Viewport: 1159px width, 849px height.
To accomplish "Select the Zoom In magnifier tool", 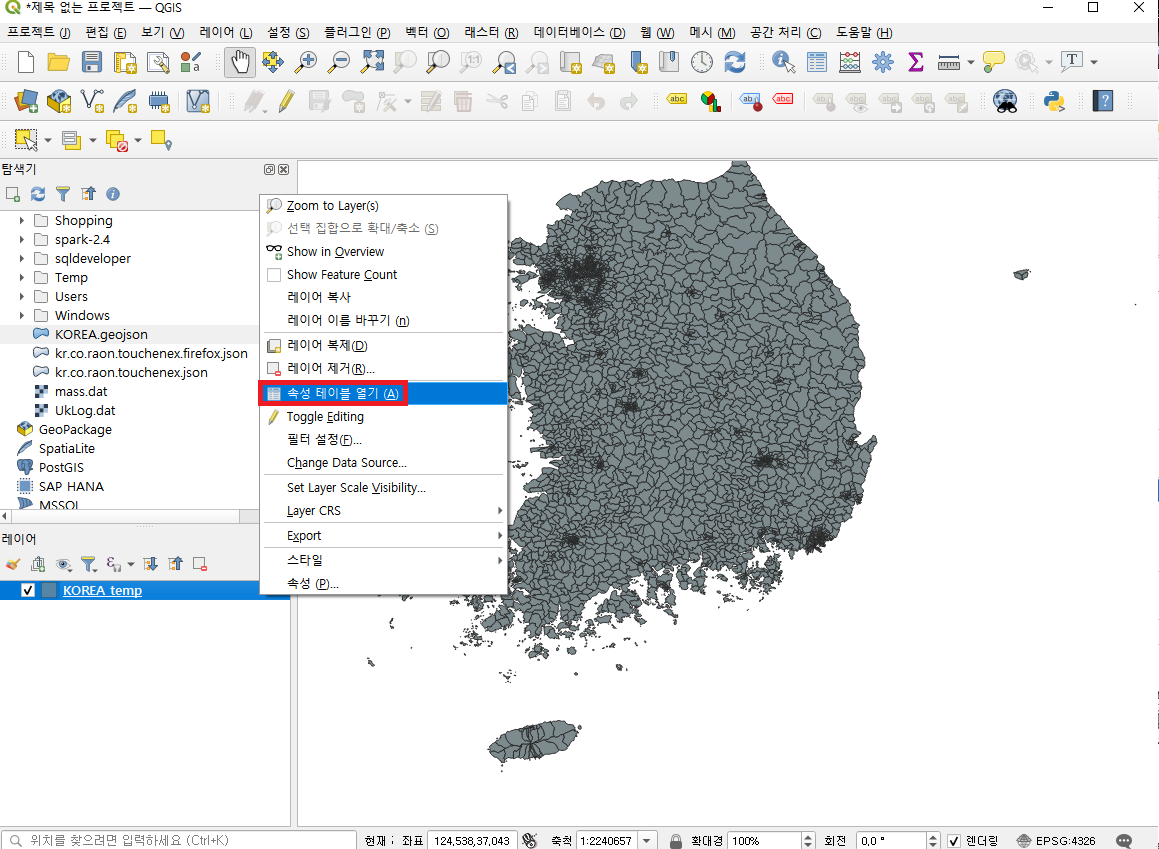I will pyautogui.click(x=305, y=62).
